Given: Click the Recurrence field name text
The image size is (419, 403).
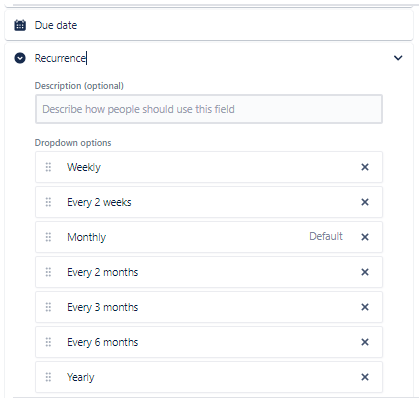Looking at the screenshot, I should coord(60,58).
